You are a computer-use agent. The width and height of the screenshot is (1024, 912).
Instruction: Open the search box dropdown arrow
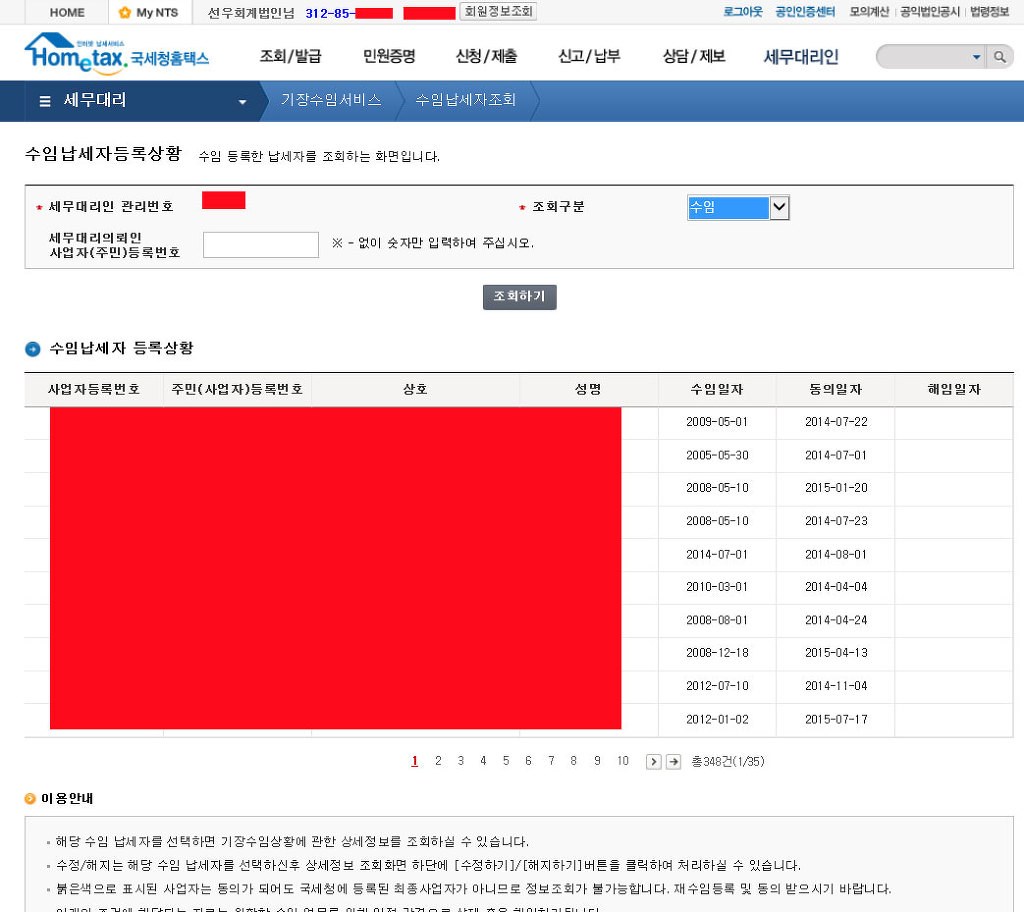(976, 57)
